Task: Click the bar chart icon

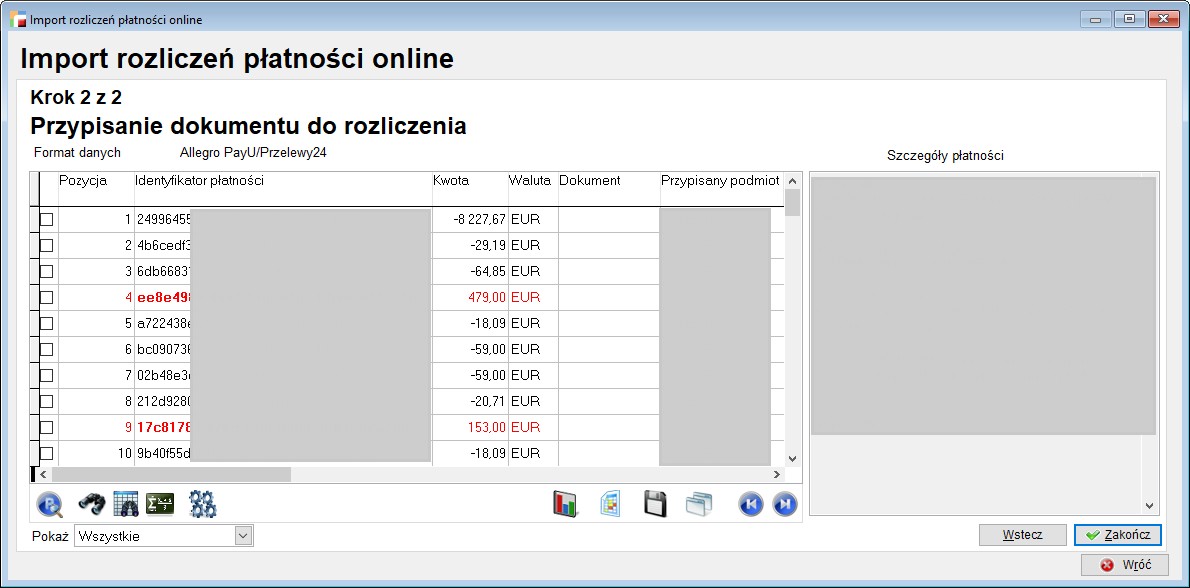Action: (565, 505)
